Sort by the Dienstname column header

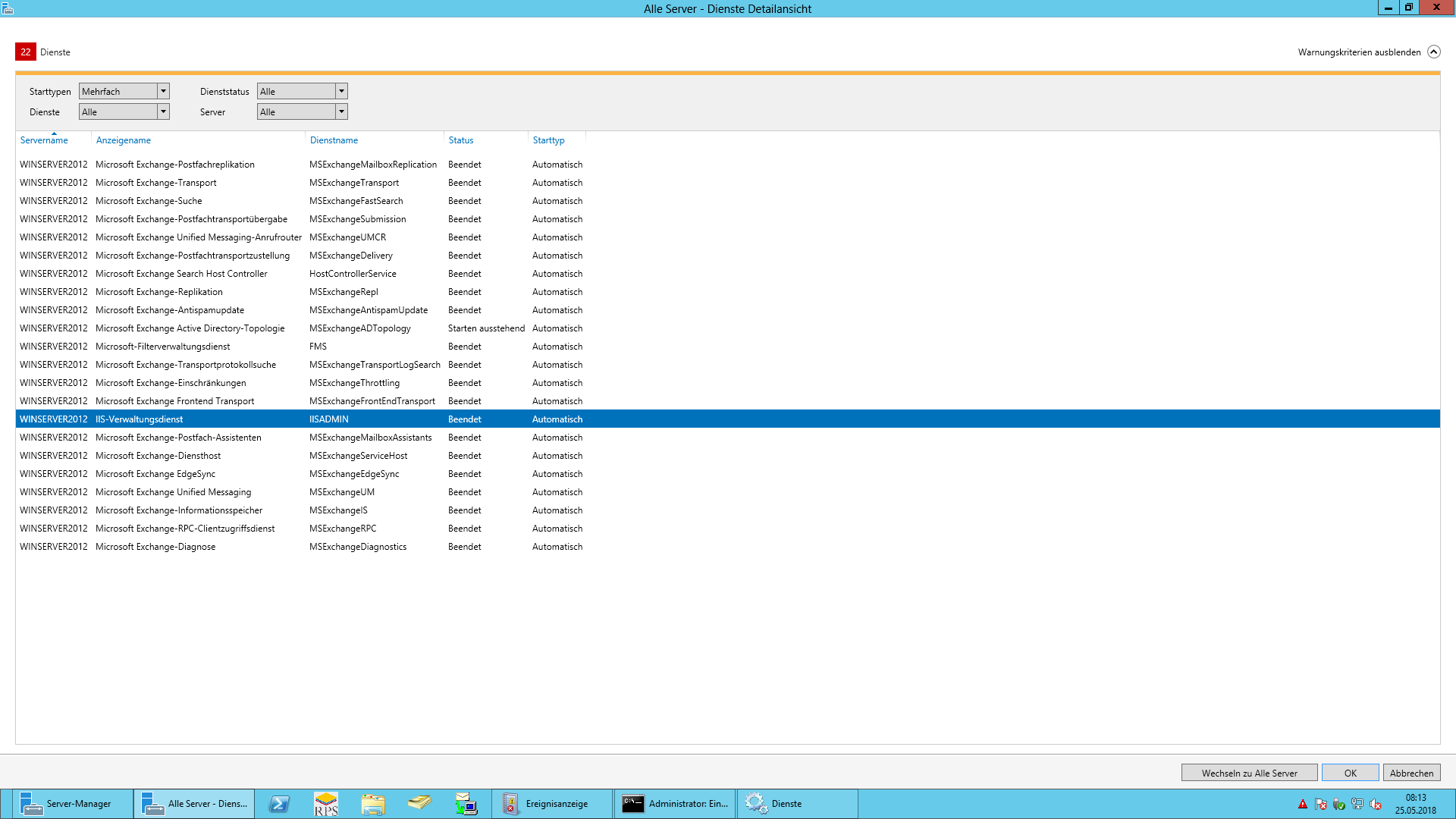point(334,140)
